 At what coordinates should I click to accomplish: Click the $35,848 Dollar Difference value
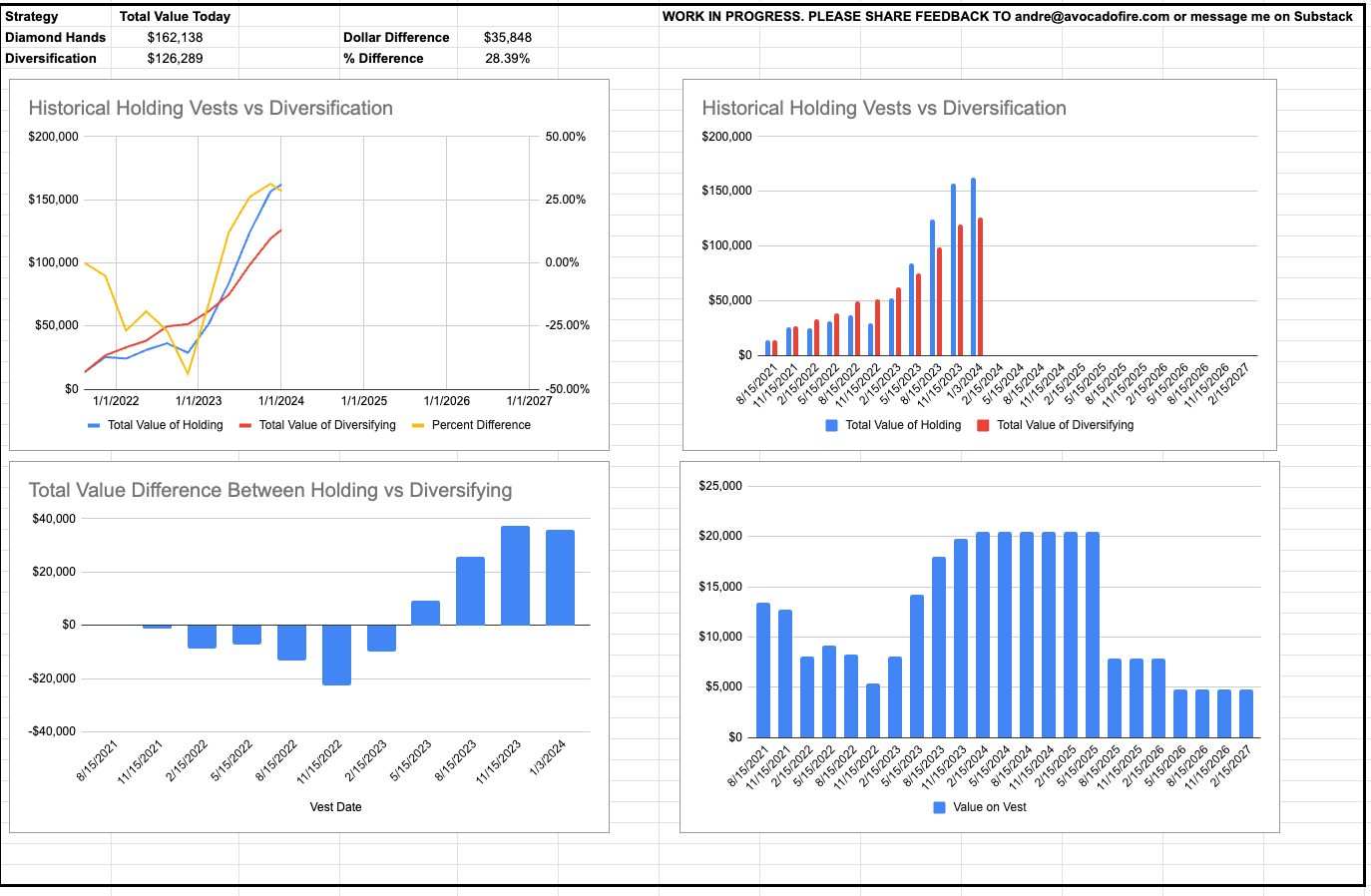pos(509,37)
